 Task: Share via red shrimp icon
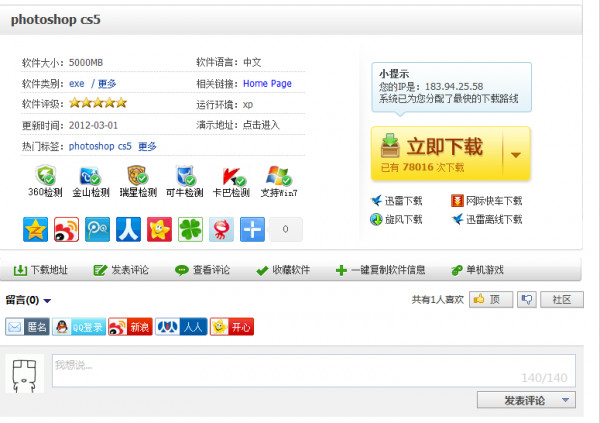(221, 229)
